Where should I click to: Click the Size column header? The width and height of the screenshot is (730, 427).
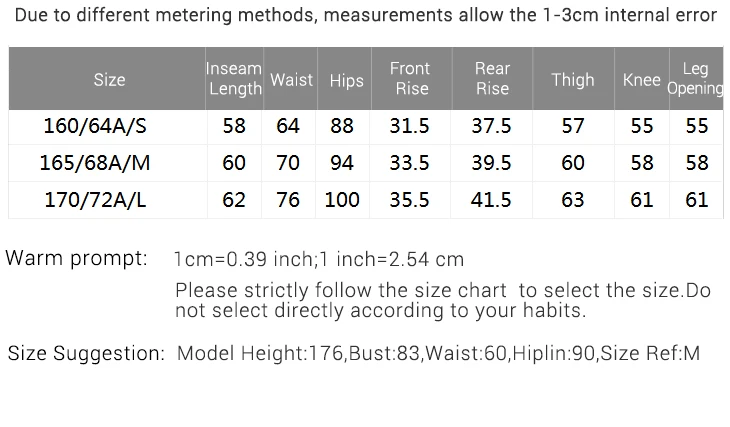click(x=109, y=80)
